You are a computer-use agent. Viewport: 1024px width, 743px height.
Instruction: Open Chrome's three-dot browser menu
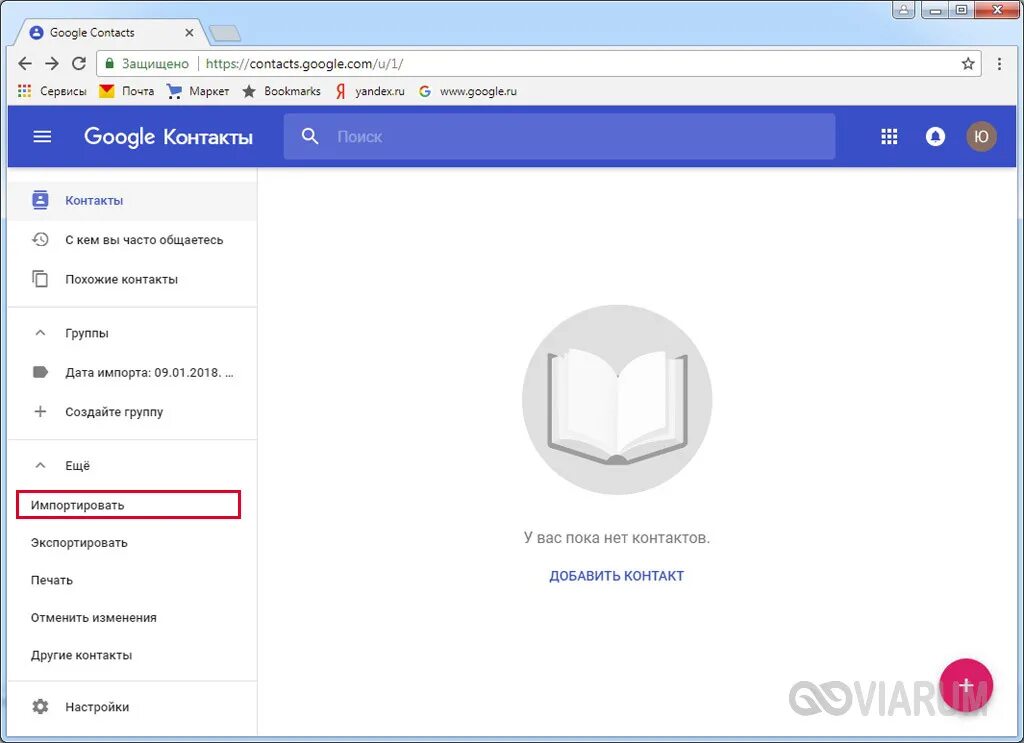tap(1000, 63)
